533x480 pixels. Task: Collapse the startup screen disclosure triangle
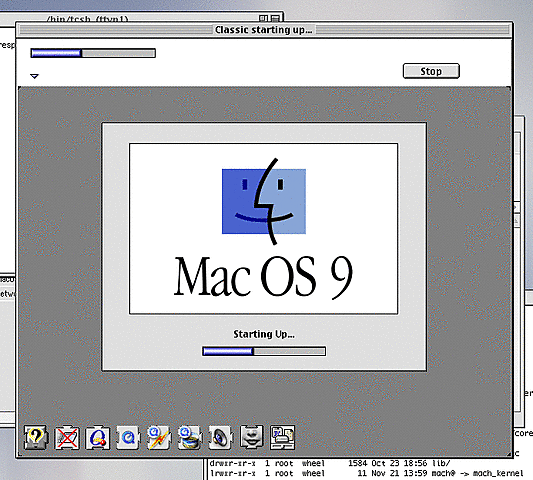(34, 76)
